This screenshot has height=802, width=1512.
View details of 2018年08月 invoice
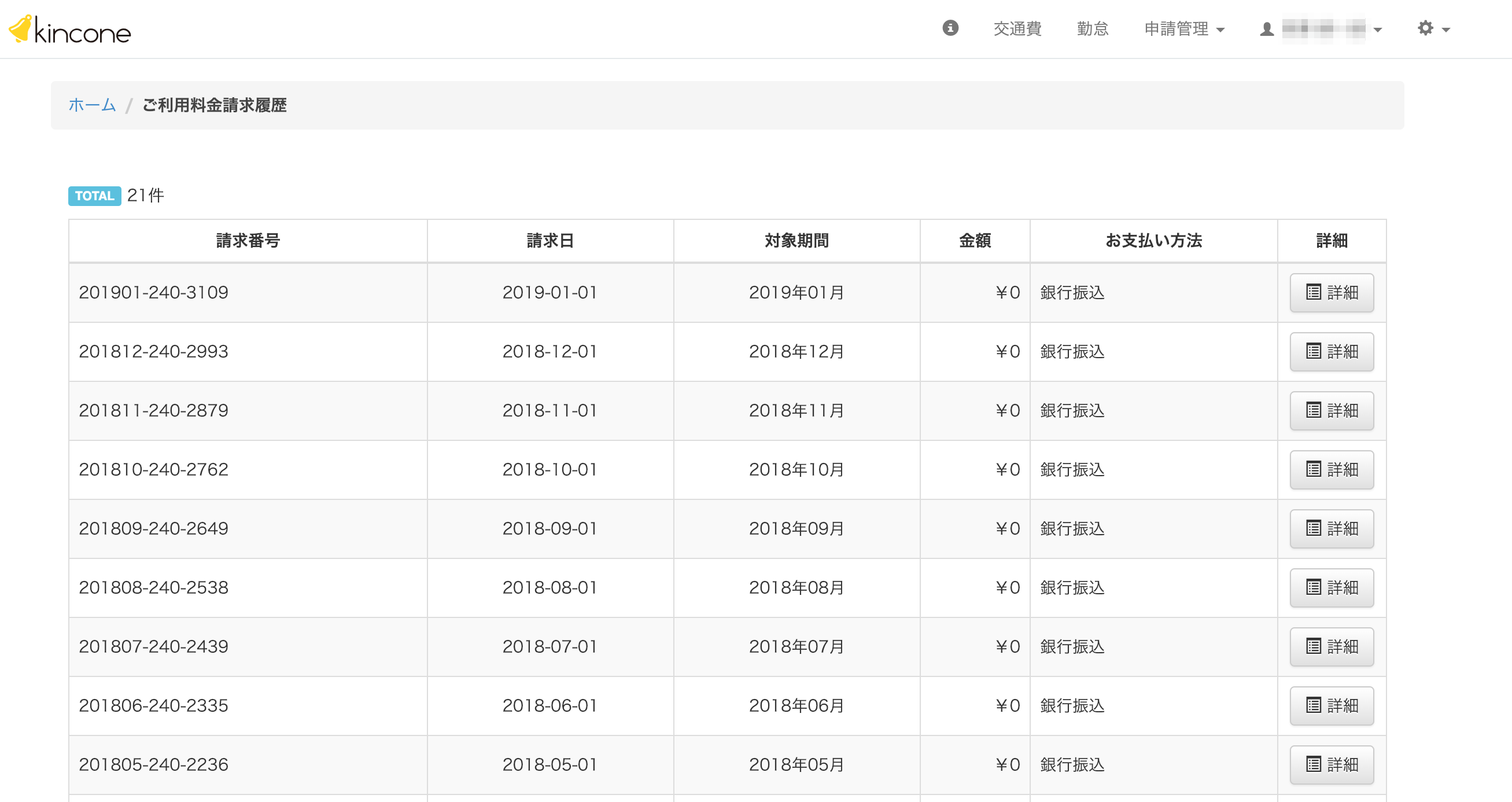pos(1331,588)
